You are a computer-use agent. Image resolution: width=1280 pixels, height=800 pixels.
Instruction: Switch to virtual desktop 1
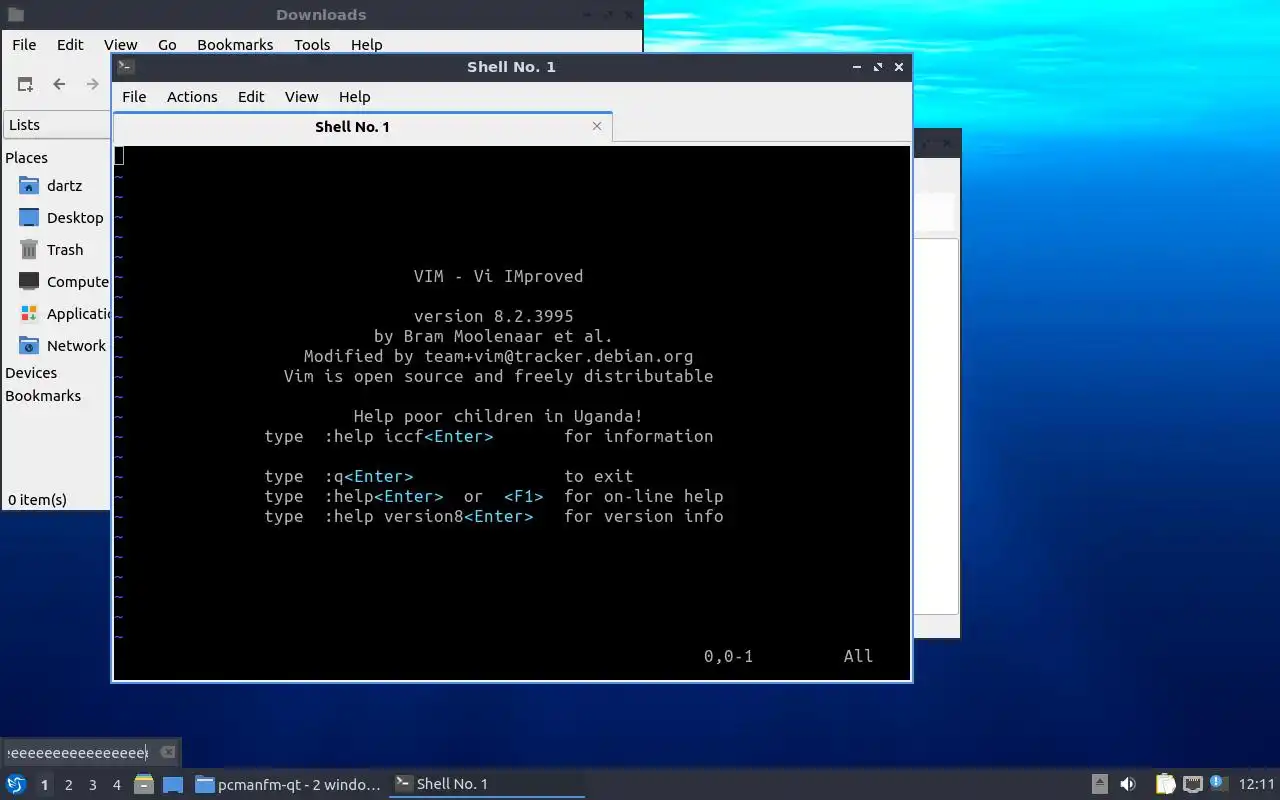tap(44, 785)
